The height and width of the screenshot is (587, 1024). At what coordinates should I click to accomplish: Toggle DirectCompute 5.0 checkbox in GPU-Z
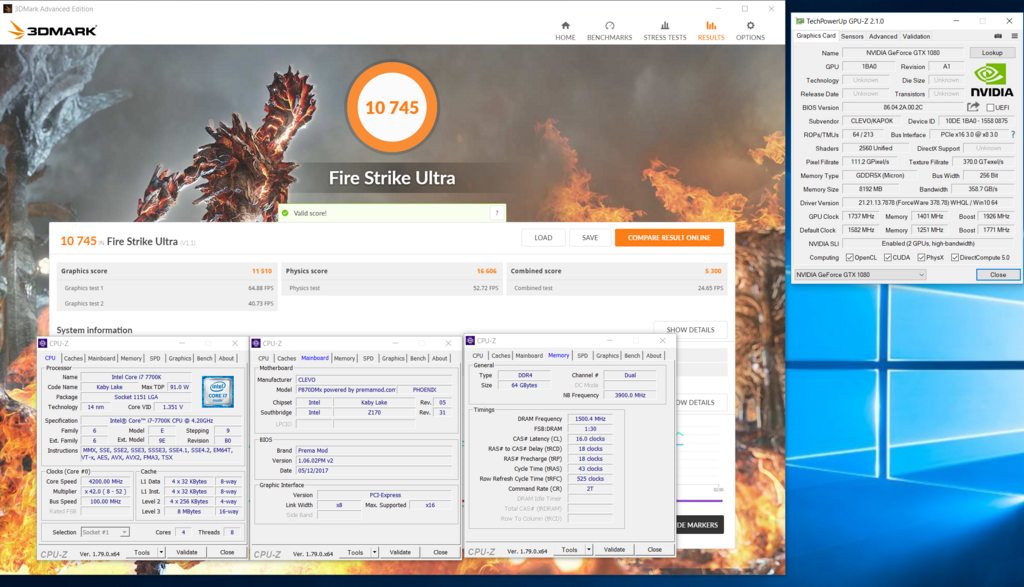pyautogui.click(x=955, y=257)
